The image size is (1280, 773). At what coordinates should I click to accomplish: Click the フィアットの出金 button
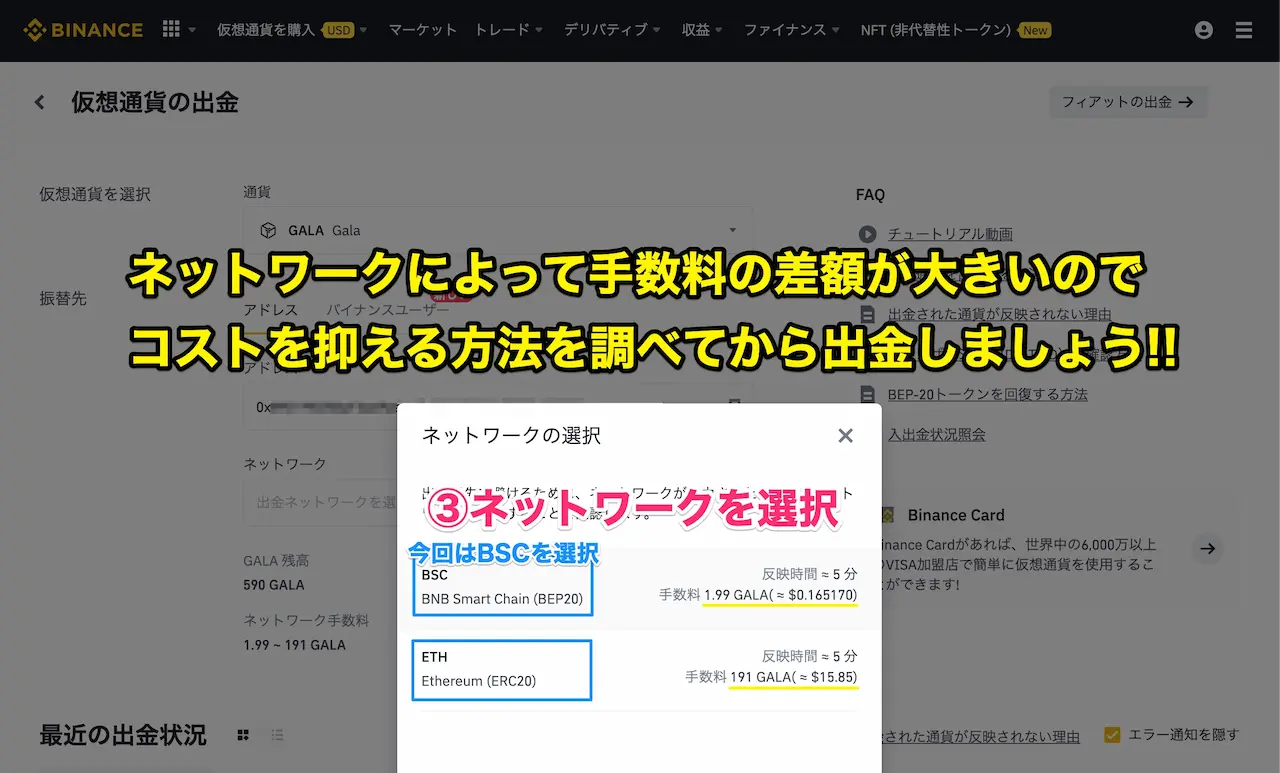pyautogui.click(x=1128, y=102)
